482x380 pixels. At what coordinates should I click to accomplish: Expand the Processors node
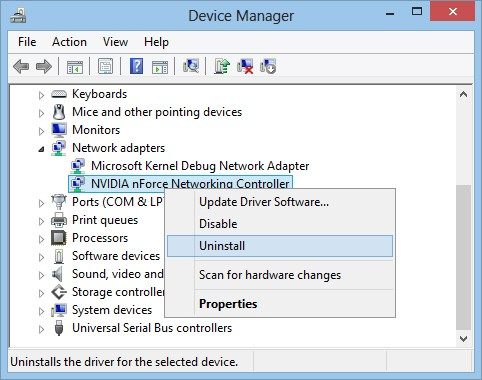tap(41, 239)
